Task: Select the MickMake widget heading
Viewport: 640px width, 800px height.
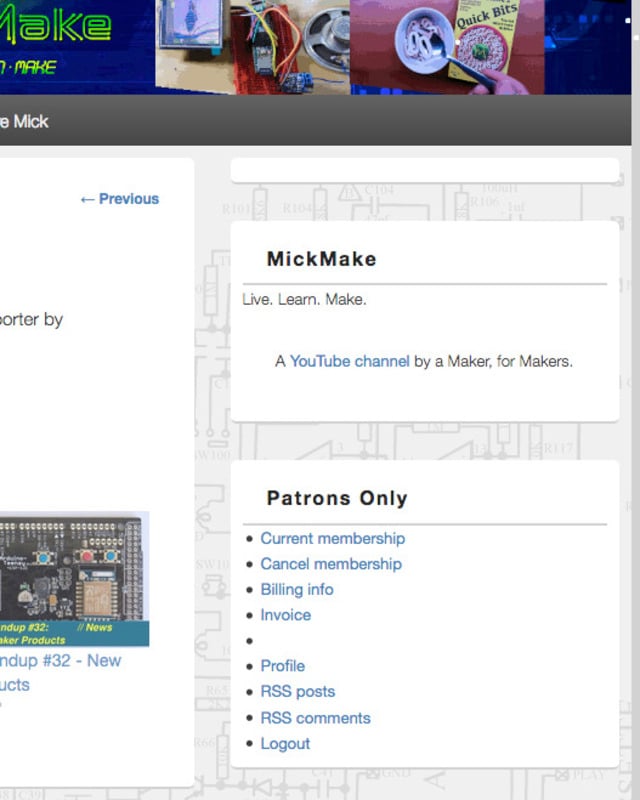Action: click(x=322, y=259)
